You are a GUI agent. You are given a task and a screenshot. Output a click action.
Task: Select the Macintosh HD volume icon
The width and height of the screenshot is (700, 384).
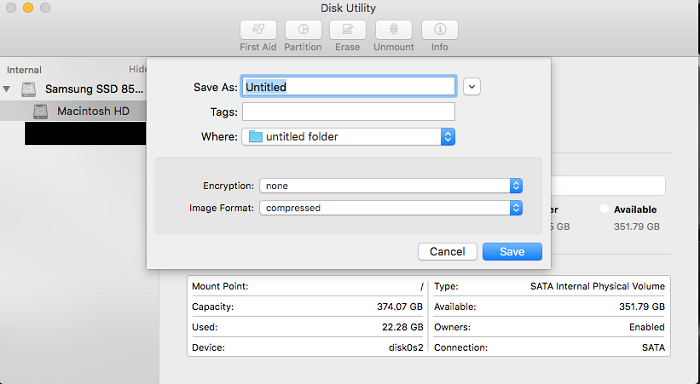pyautogui.click(x=41, y=111)
